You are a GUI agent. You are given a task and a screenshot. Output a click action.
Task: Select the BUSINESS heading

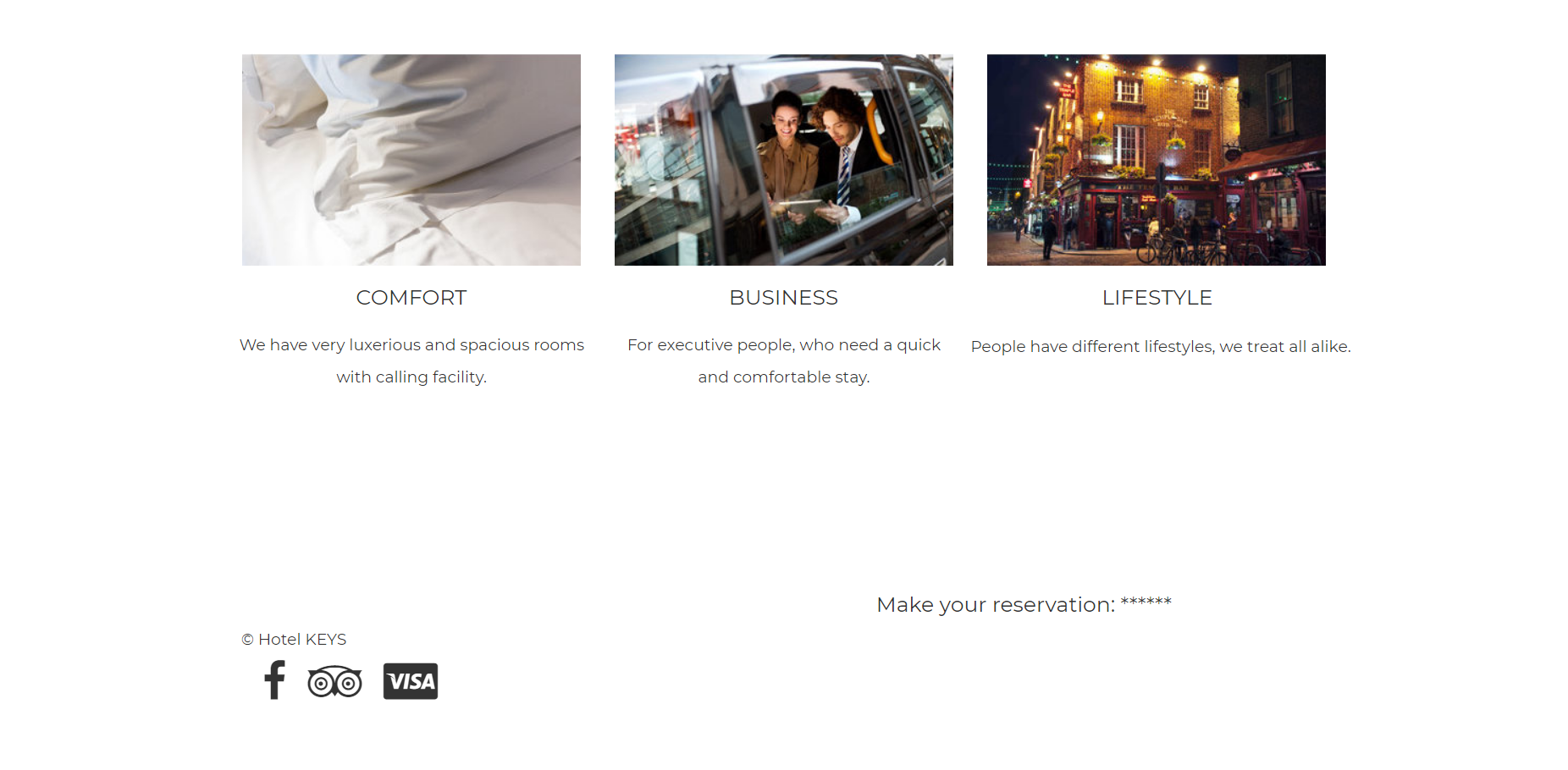784,298
